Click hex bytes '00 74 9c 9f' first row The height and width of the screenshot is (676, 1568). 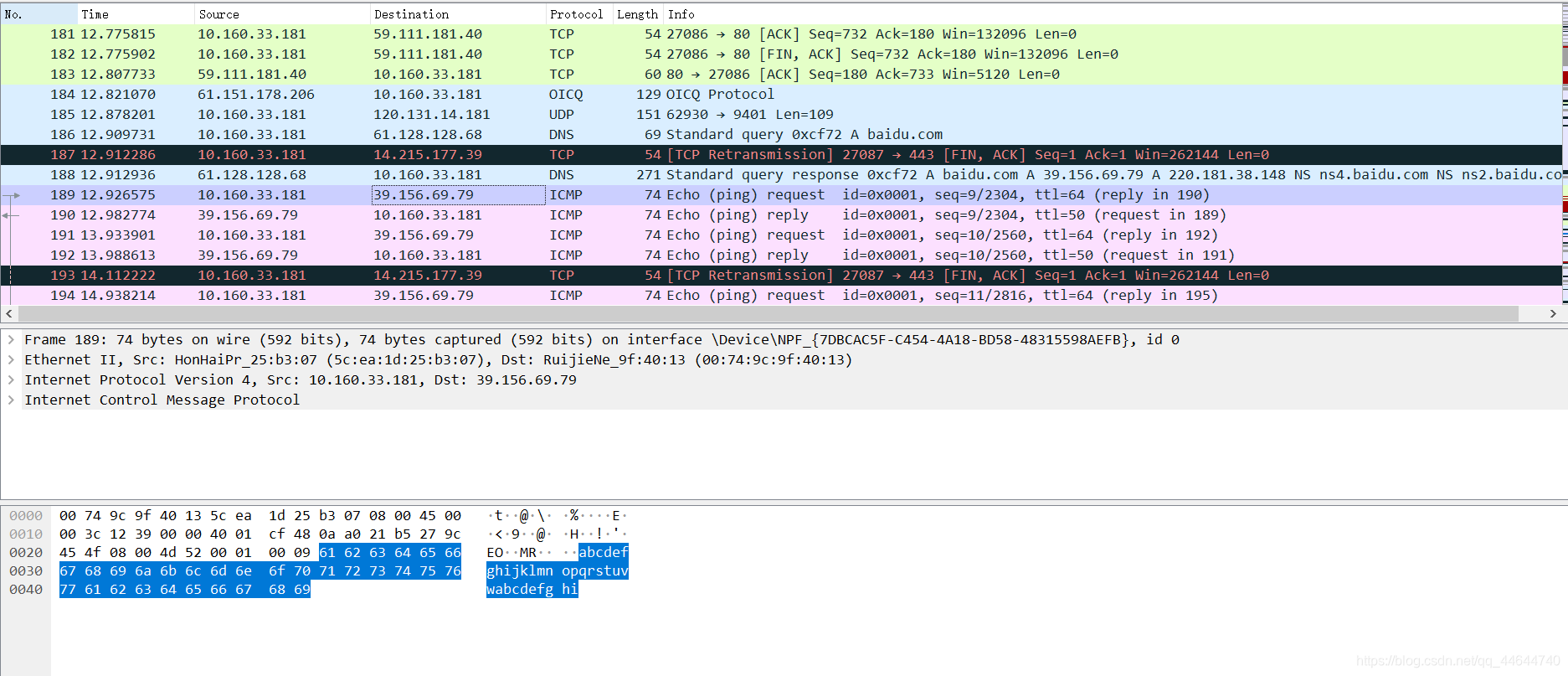tap(105, 516)
